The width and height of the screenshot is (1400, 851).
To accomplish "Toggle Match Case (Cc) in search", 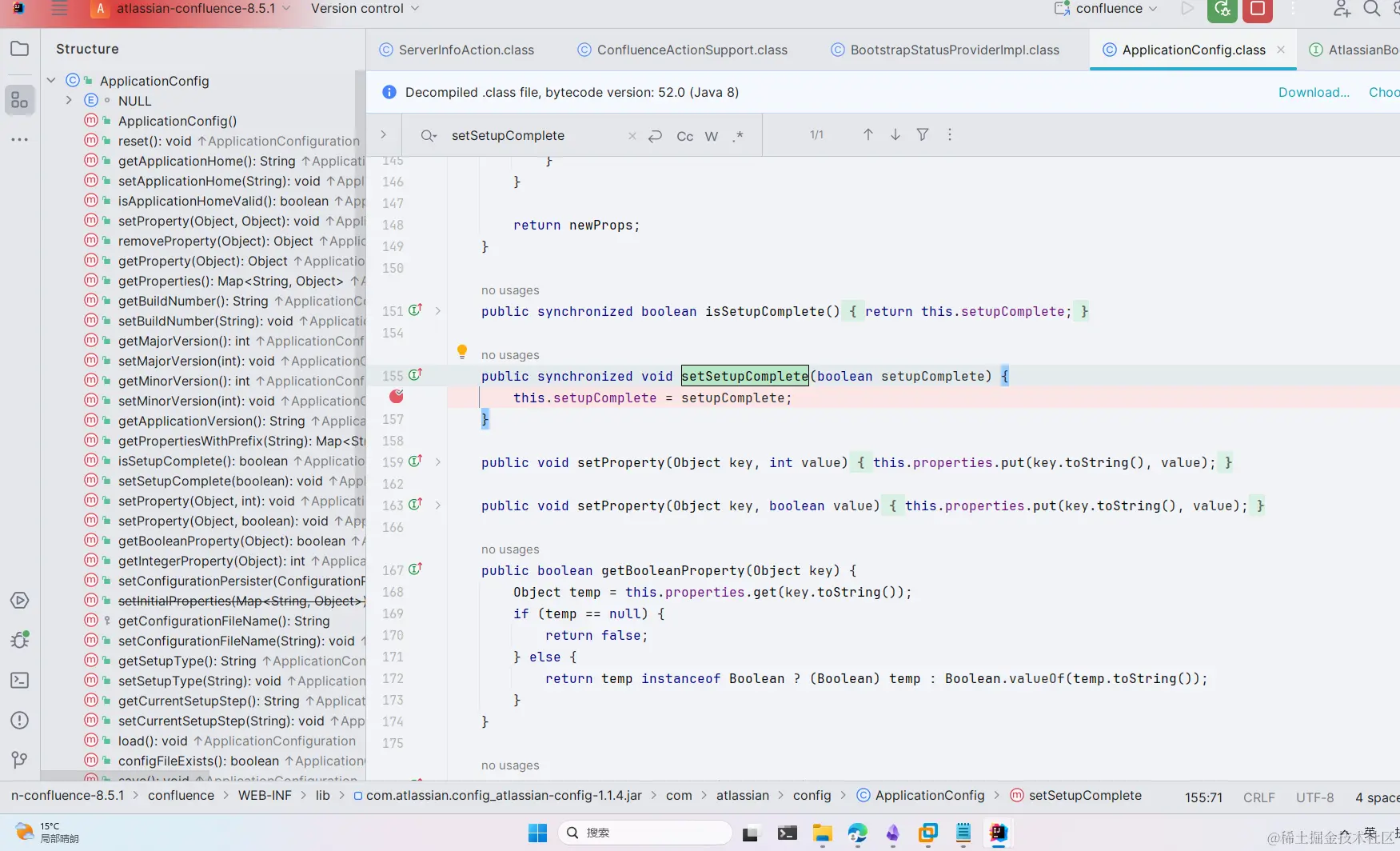I will tap(685, 136).
